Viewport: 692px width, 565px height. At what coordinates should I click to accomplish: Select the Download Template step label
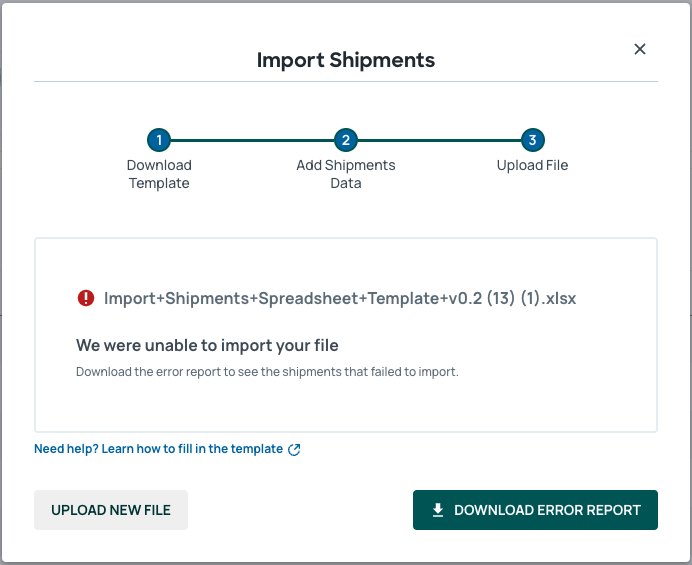pyautogui.click(x=159, y=174)
